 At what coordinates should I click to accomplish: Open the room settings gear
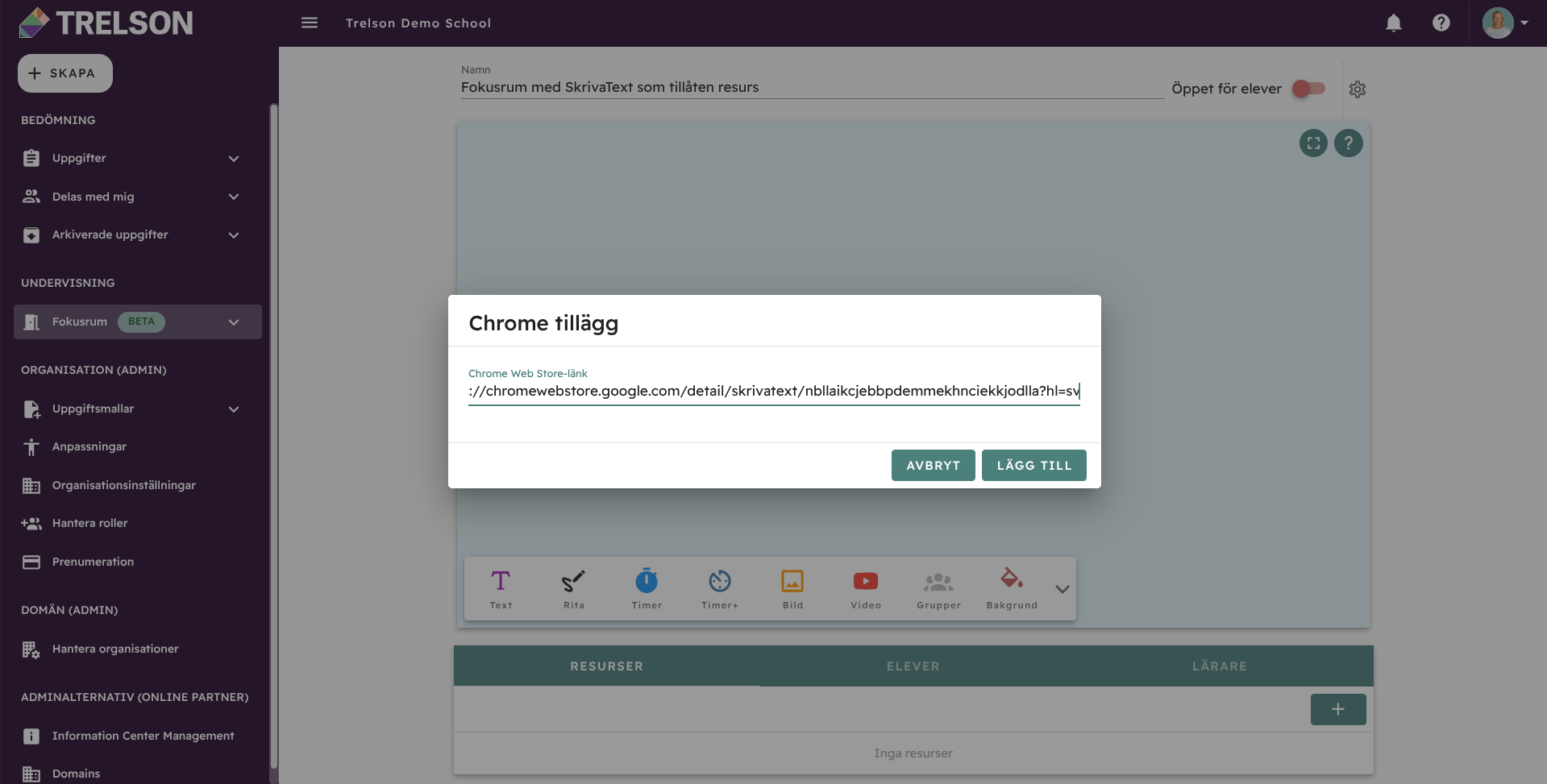point(1358,89)
